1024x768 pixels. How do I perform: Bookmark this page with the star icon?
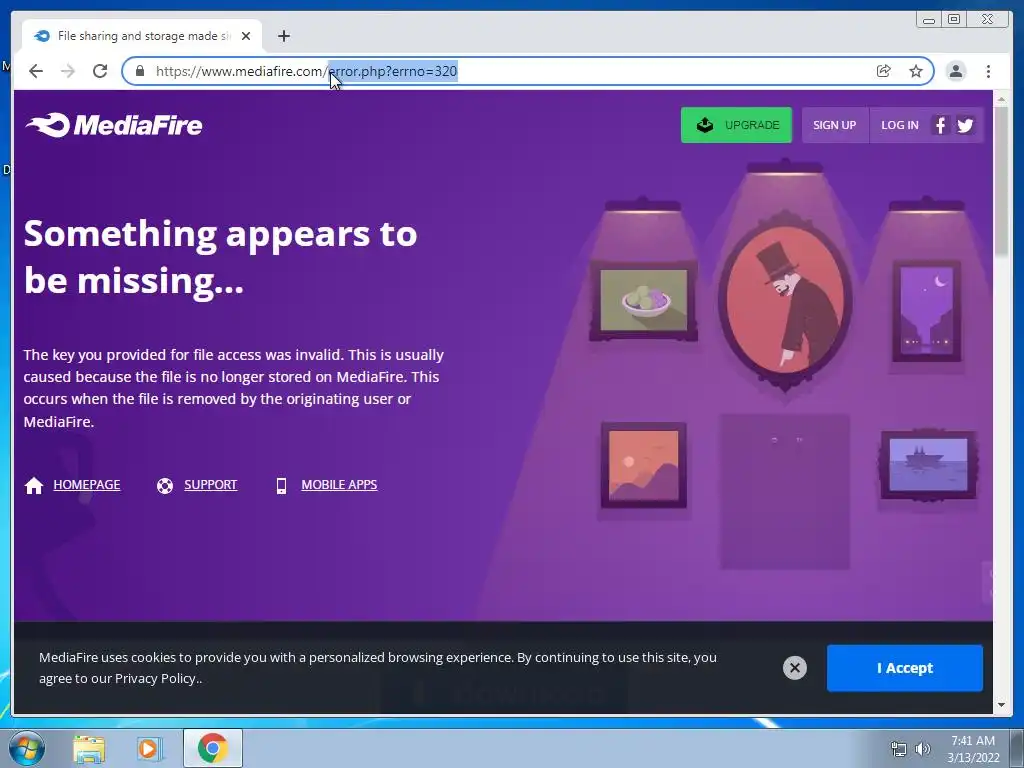tap(916, 71)
